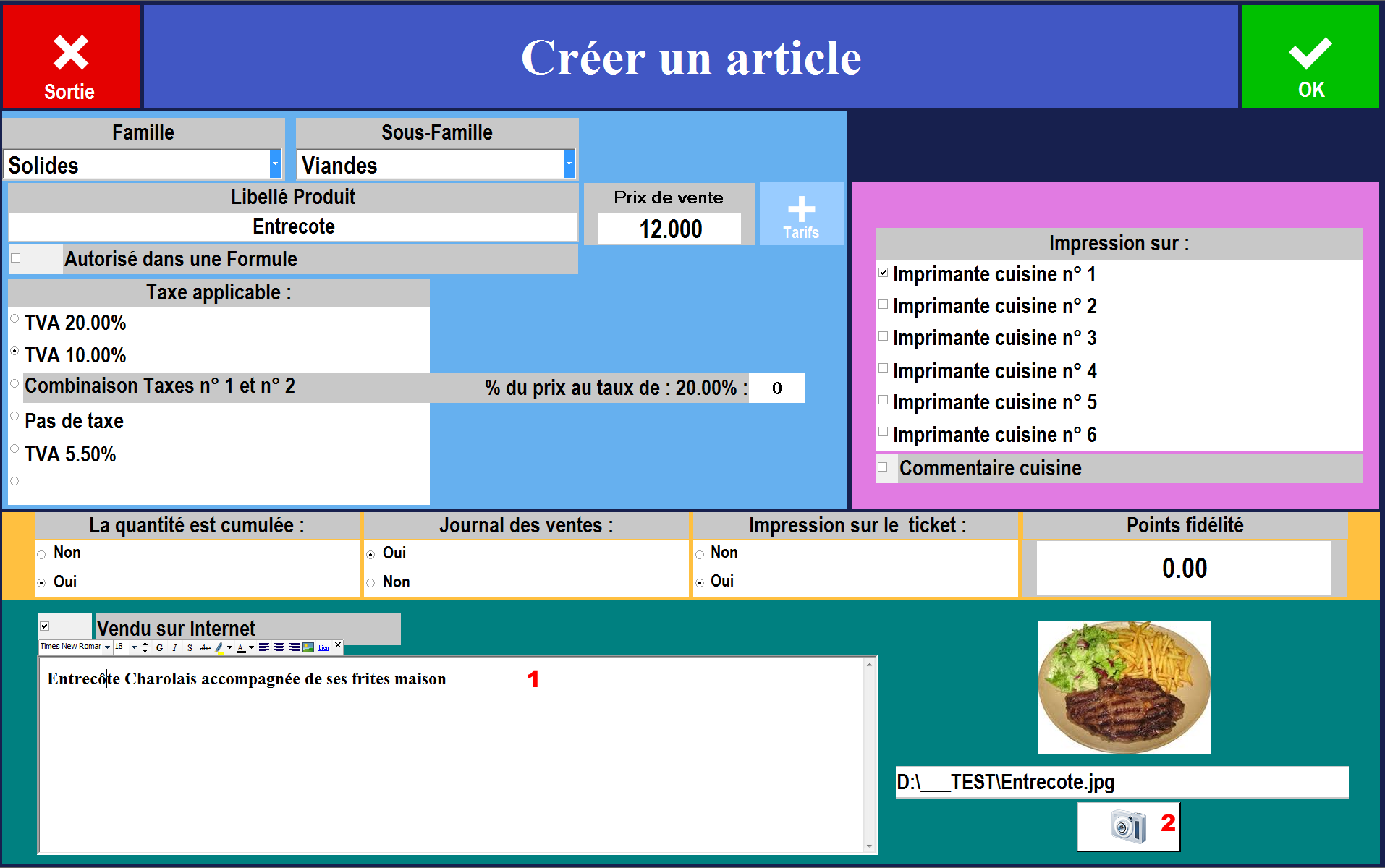Click the Prix de vente field 12.000
Viewport: 1385px width, 868px height.
(x=670, y=229)
